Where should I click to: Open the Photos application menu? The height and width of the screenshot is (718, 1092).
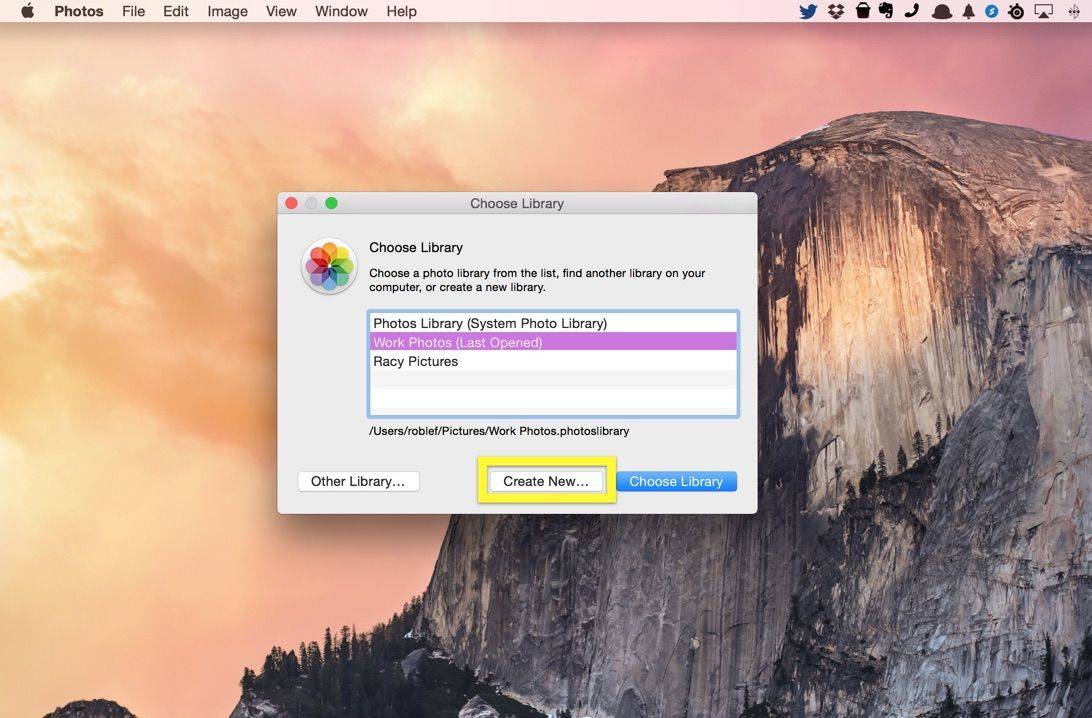pyautogui.click(x=79, y=11)
